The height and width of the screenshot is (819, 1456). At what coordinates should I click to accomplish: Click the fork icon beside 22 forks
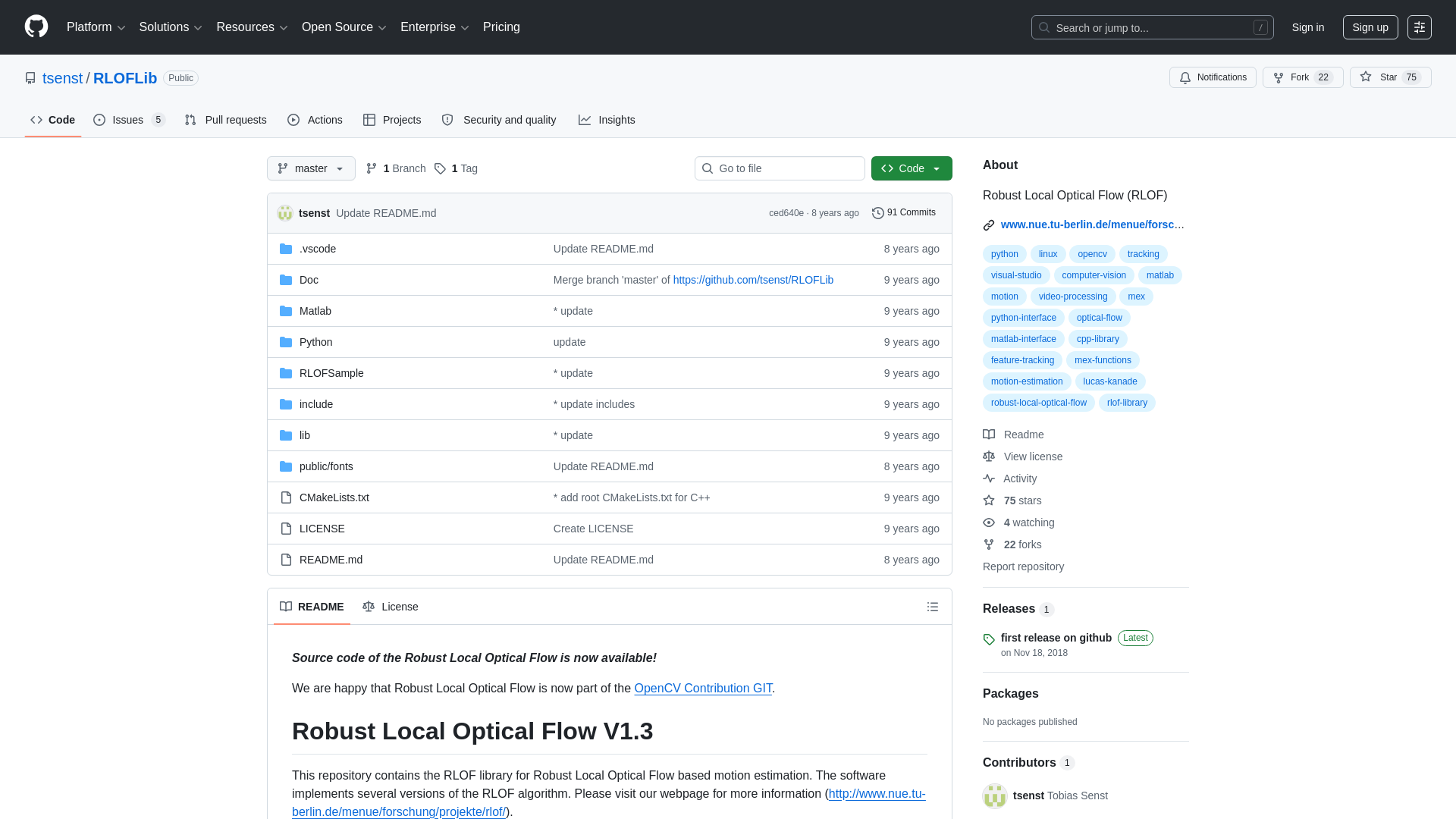pyautogui.click(x=989, y=544)
